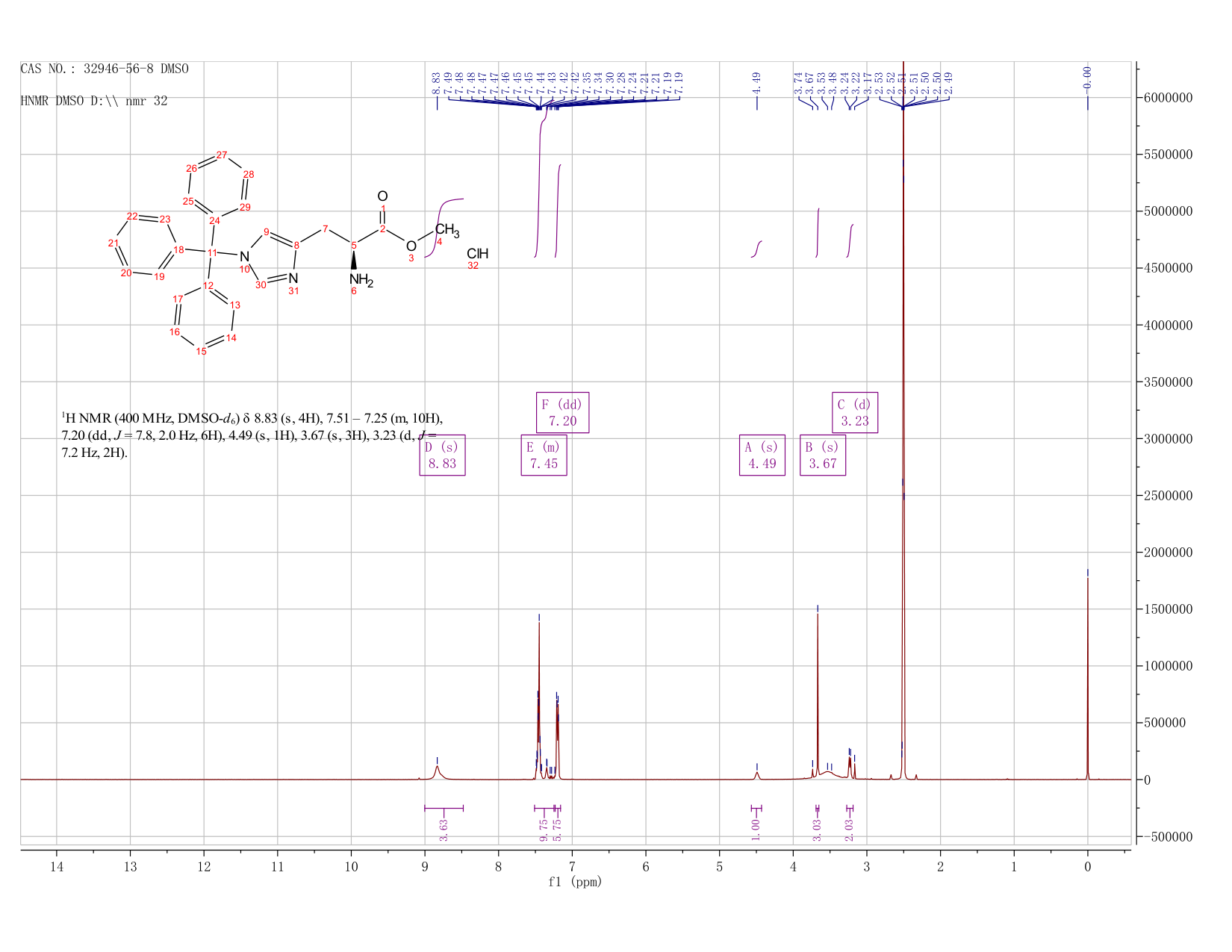Click integral value 1.00 under the 4.49 peak
The height and width of the screenshot is (952, 1232).
pos(756,830)
